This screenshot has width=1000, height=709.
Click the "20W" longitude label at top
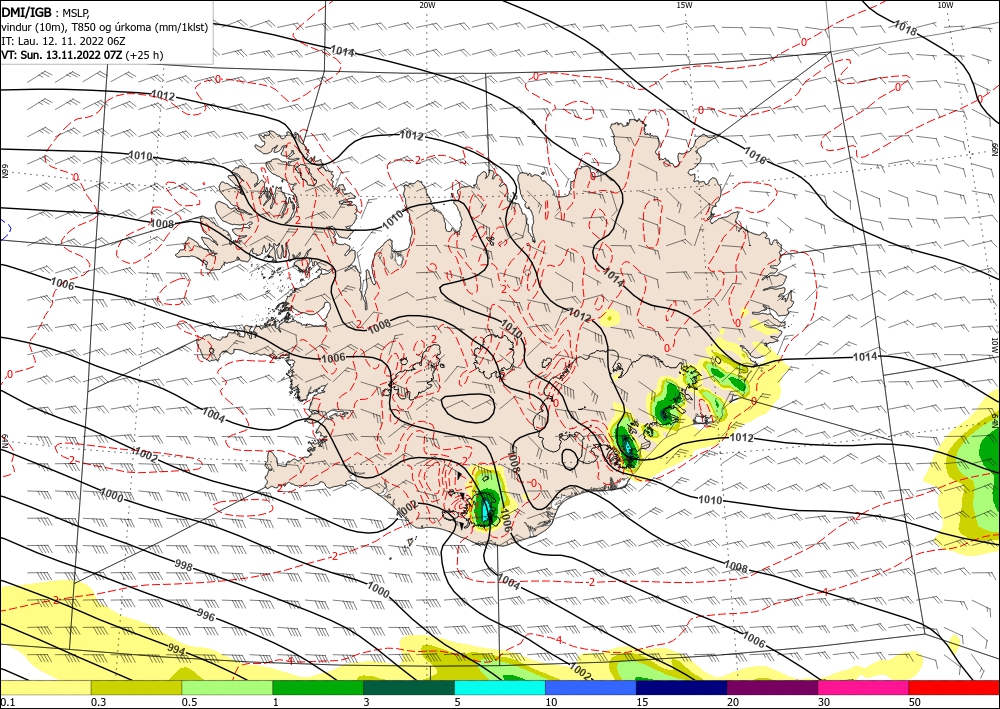pyautogui.click(x=427, y=4)
